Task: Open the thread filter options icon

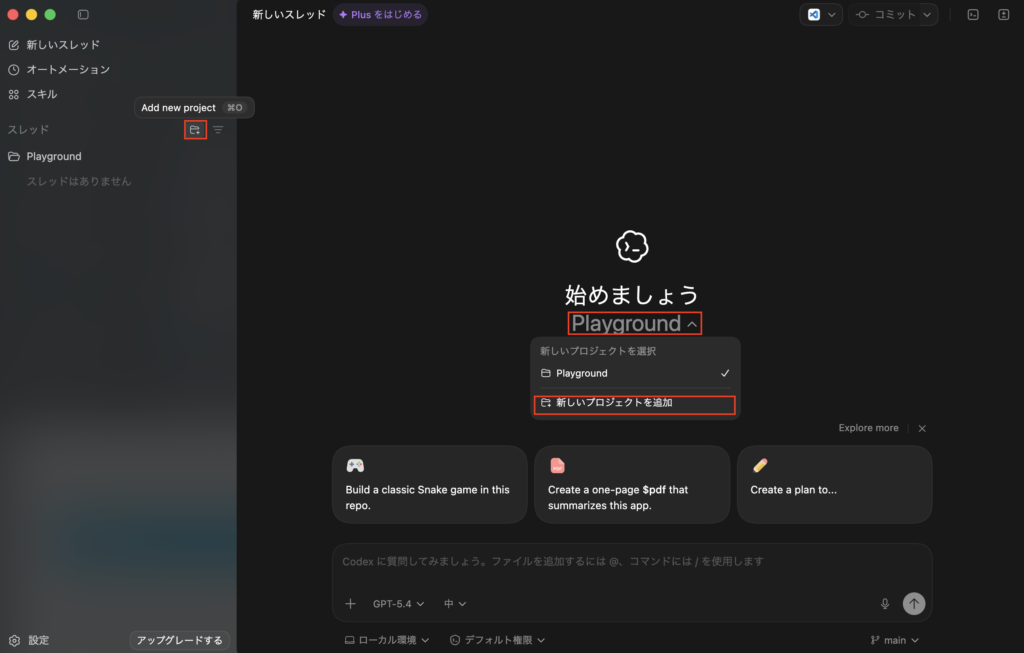Action: [x=218, y=130]
